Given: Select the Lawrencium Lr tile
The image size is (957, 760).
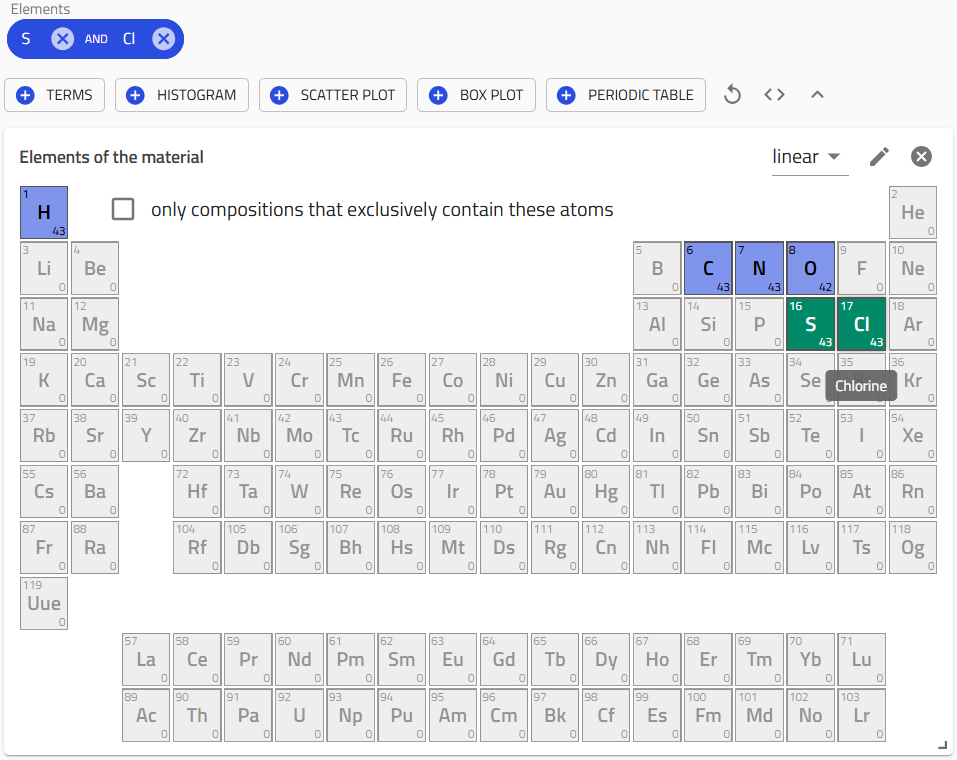Looking at the screenshot, I should tap(862, 715).
